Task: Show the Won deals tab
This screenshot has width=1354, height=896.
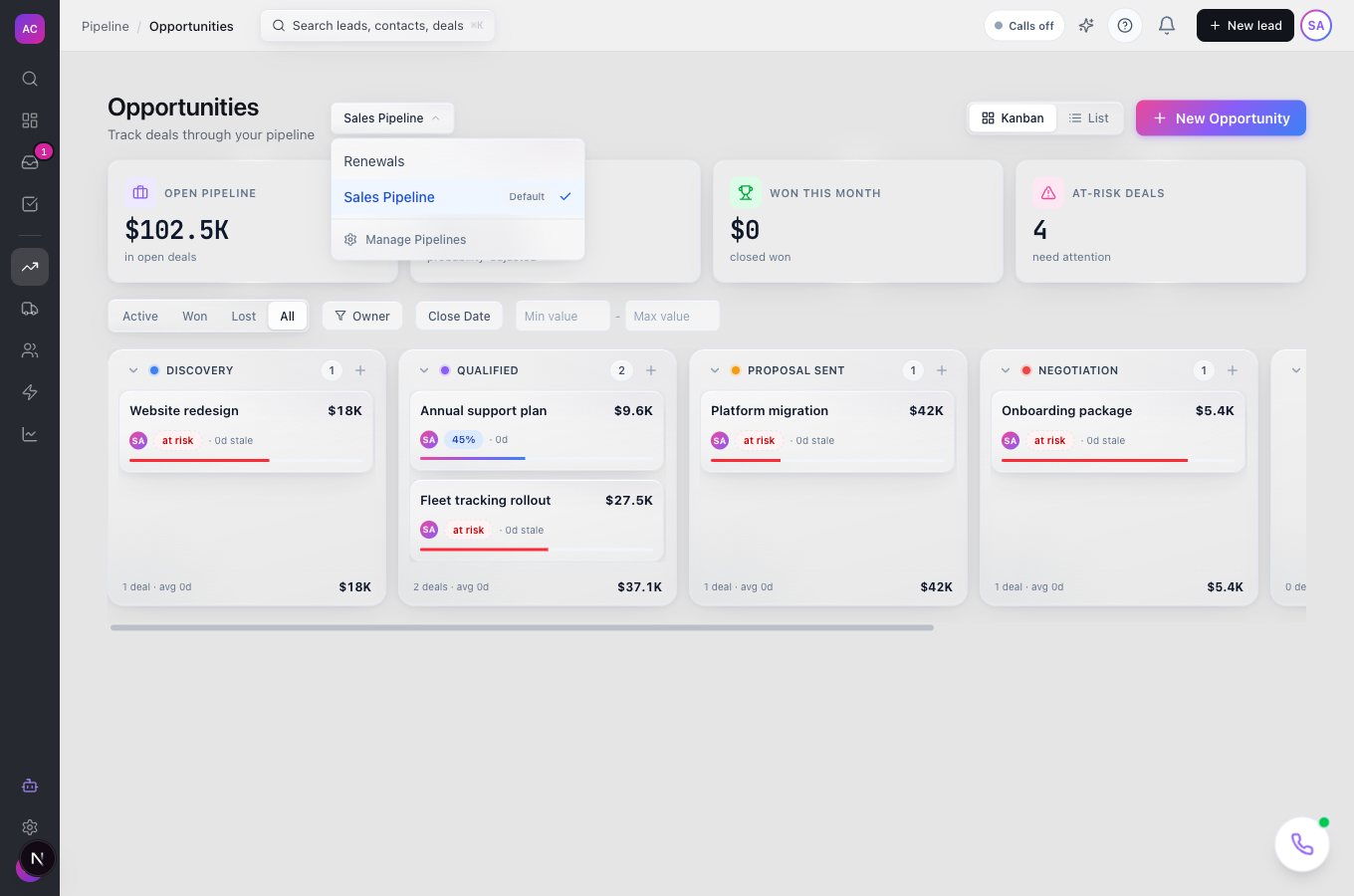Action: (x=195, y=317)
